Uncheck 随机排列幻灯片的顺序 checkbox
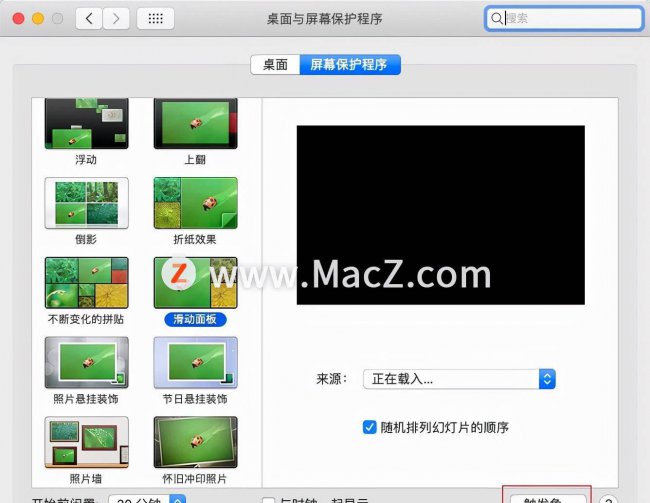 click(369, 427)
